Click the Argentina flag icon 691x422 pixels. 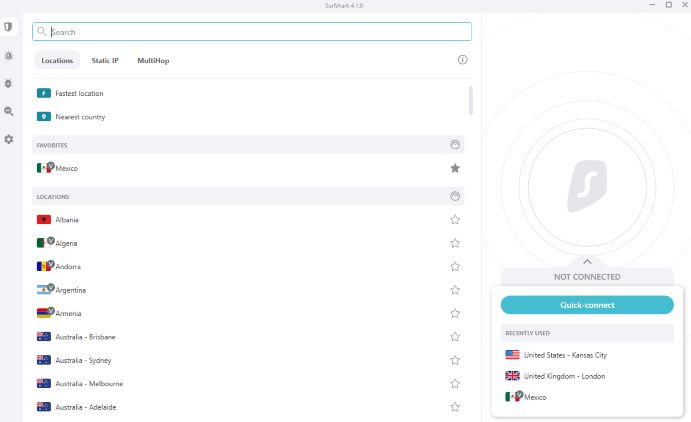[x=44, y=290]
